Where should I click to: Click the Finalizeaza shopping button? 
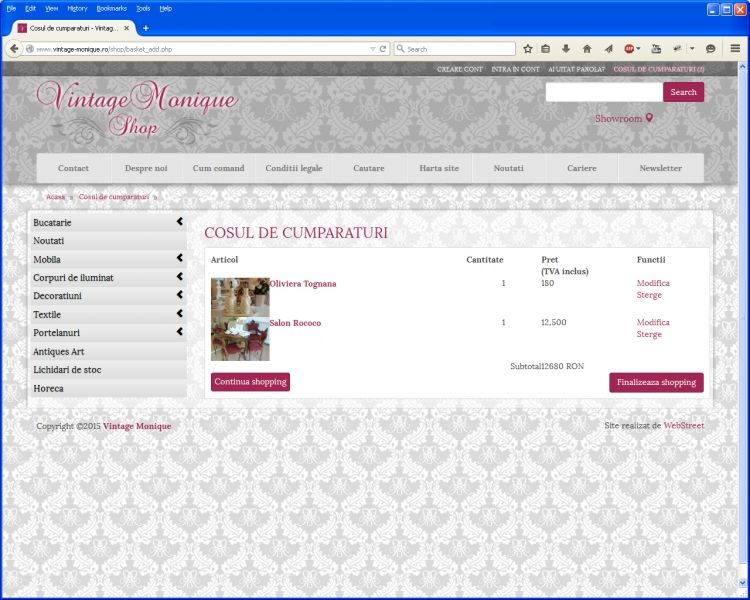tap(656, 382)
